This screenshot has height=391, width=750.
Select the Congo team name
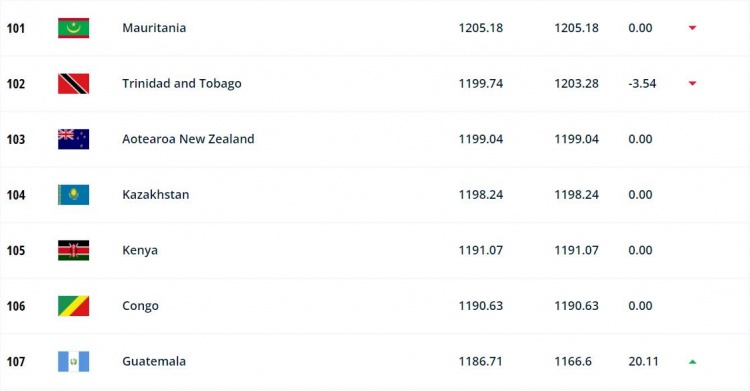(x=140, y=306)
